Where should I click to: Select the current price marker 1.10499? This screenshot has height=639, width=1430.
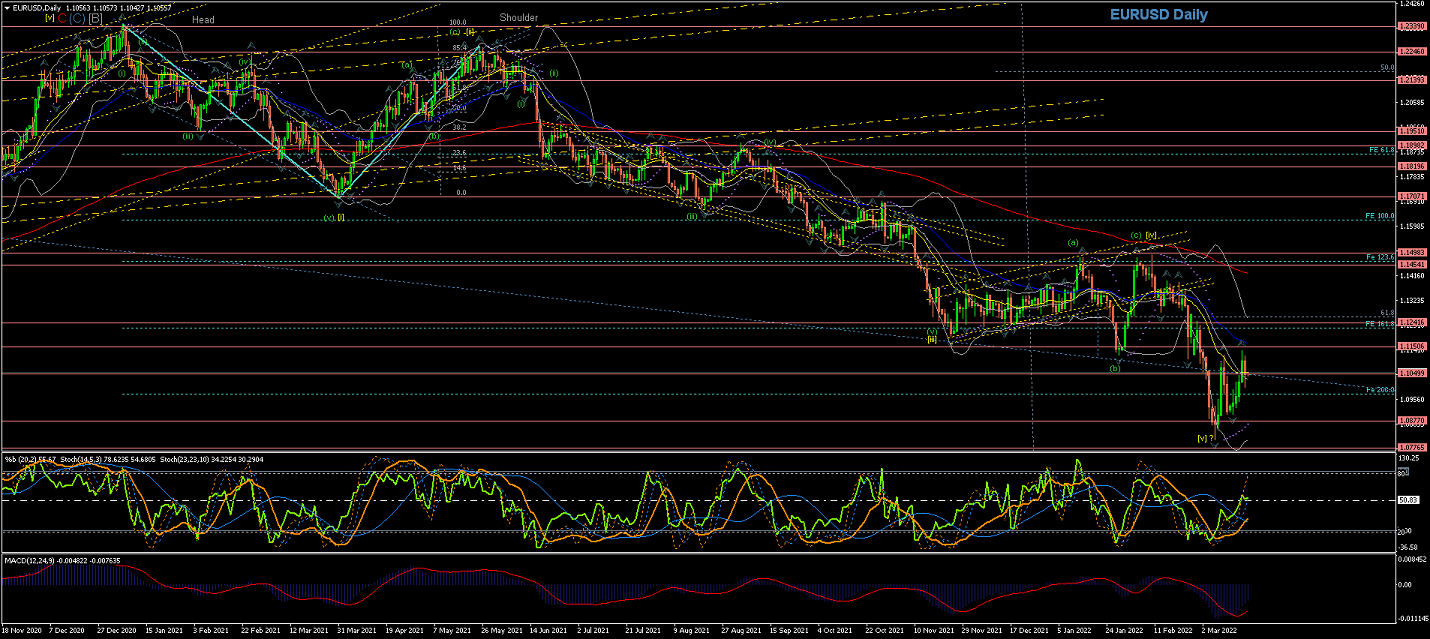point(1412,373)
